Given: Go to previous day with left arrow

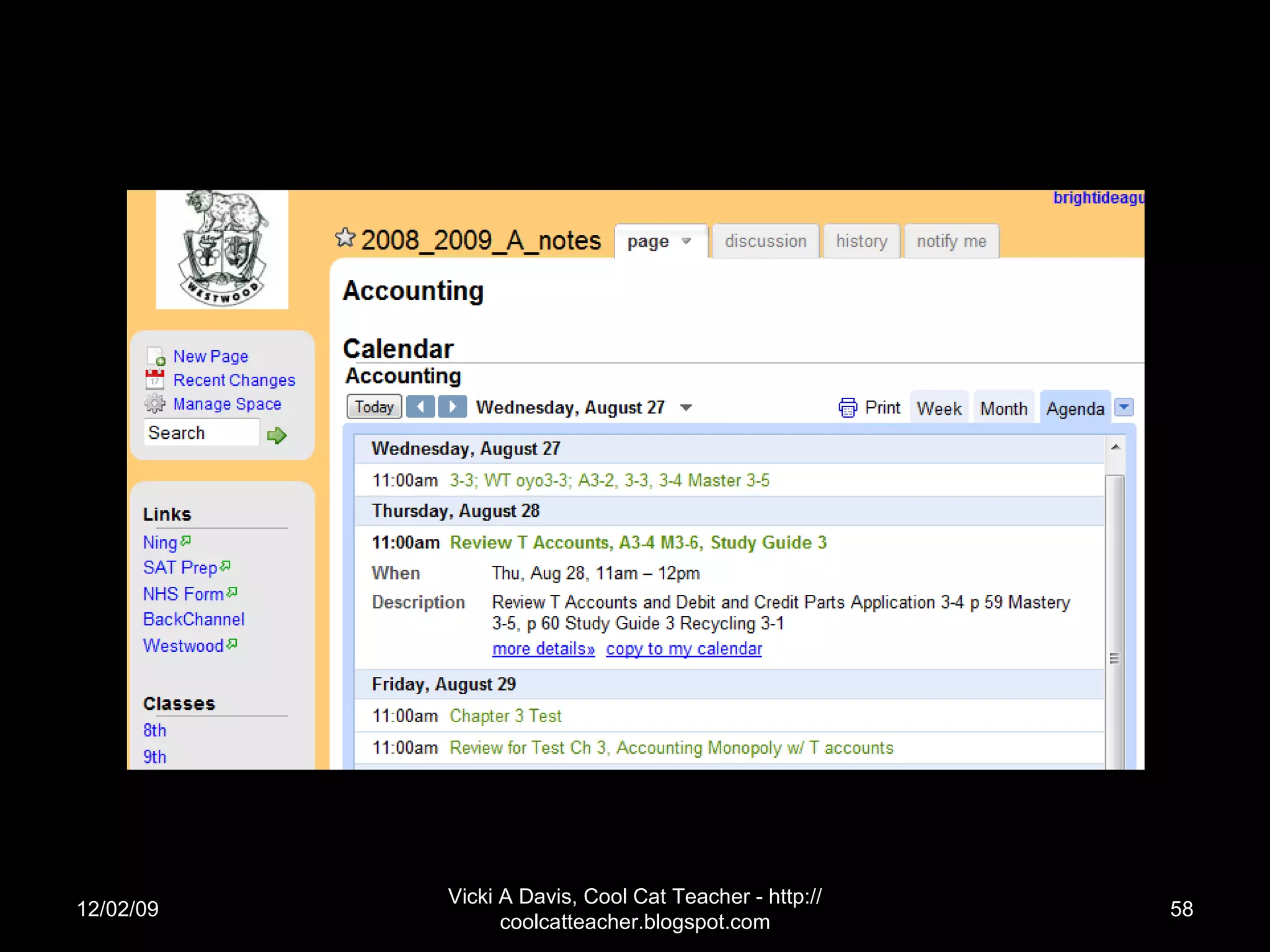Looking at the screenshot, I should [x=420, y=407].
